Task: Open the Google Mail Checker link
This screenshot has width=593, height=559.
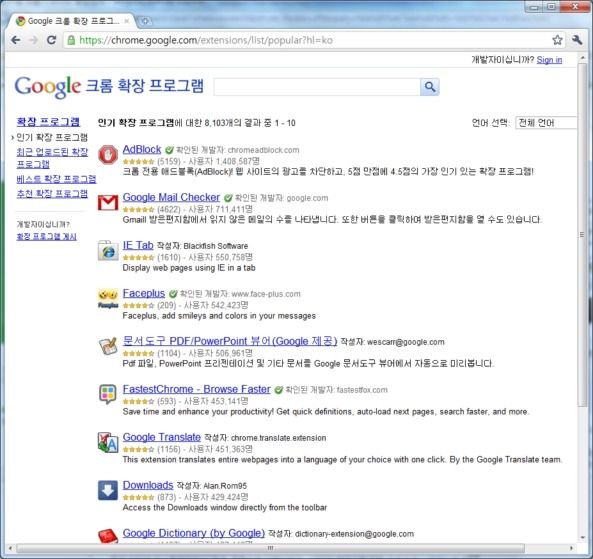Action: point(171,197)
